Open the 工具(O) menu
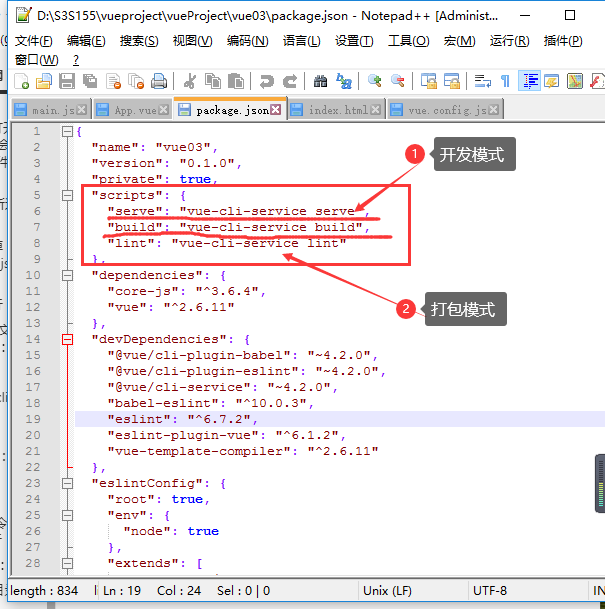The image size is (605, 609). pyautogui.click(x=409, y=41)
